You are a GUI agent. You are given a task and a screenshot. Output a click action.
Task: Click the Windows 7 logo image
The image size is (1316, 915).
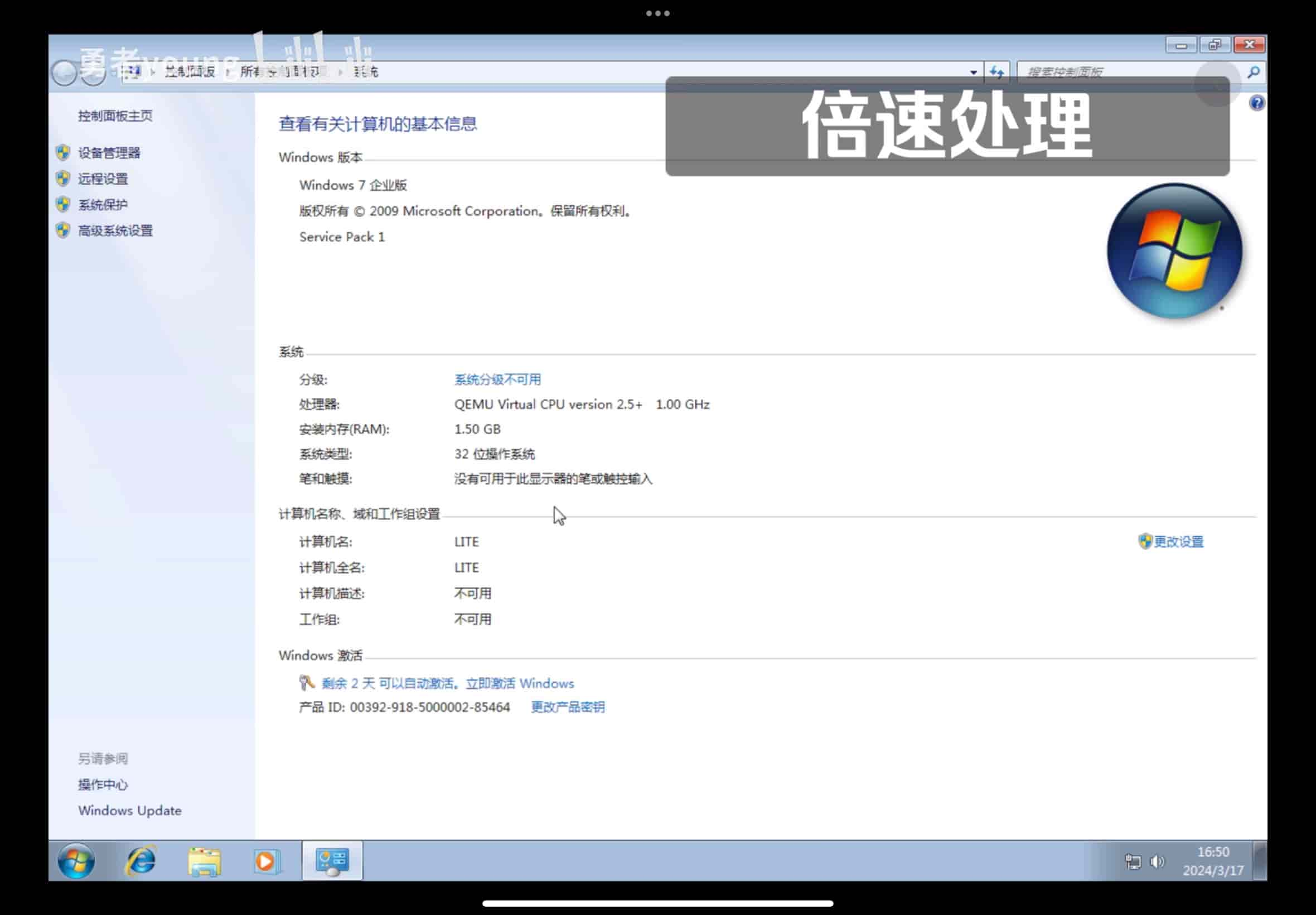pos(1174,251)
